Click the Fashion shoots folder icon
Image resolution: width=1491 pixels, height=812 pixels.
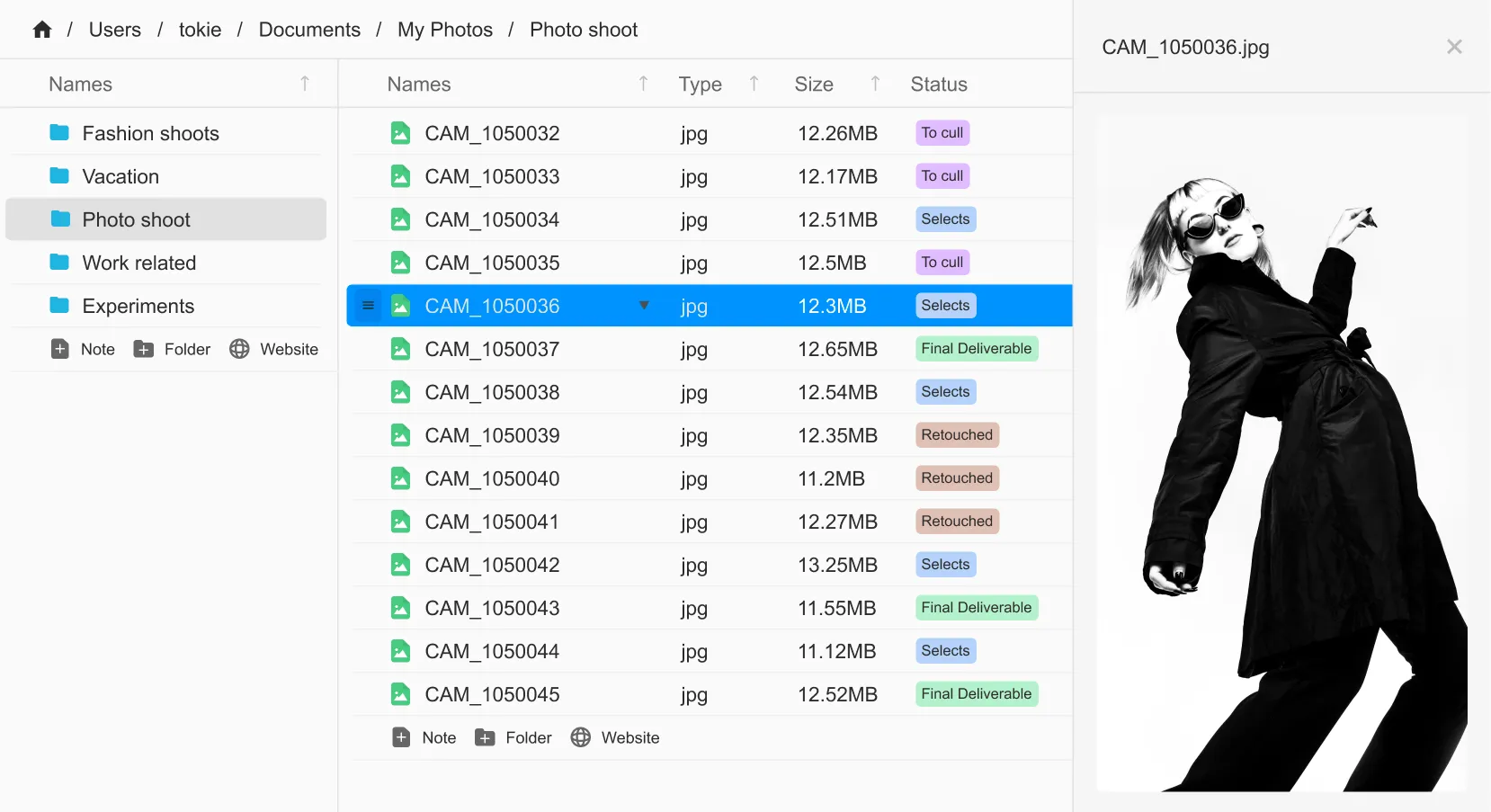pyautogui.click(x=59, y=133)
